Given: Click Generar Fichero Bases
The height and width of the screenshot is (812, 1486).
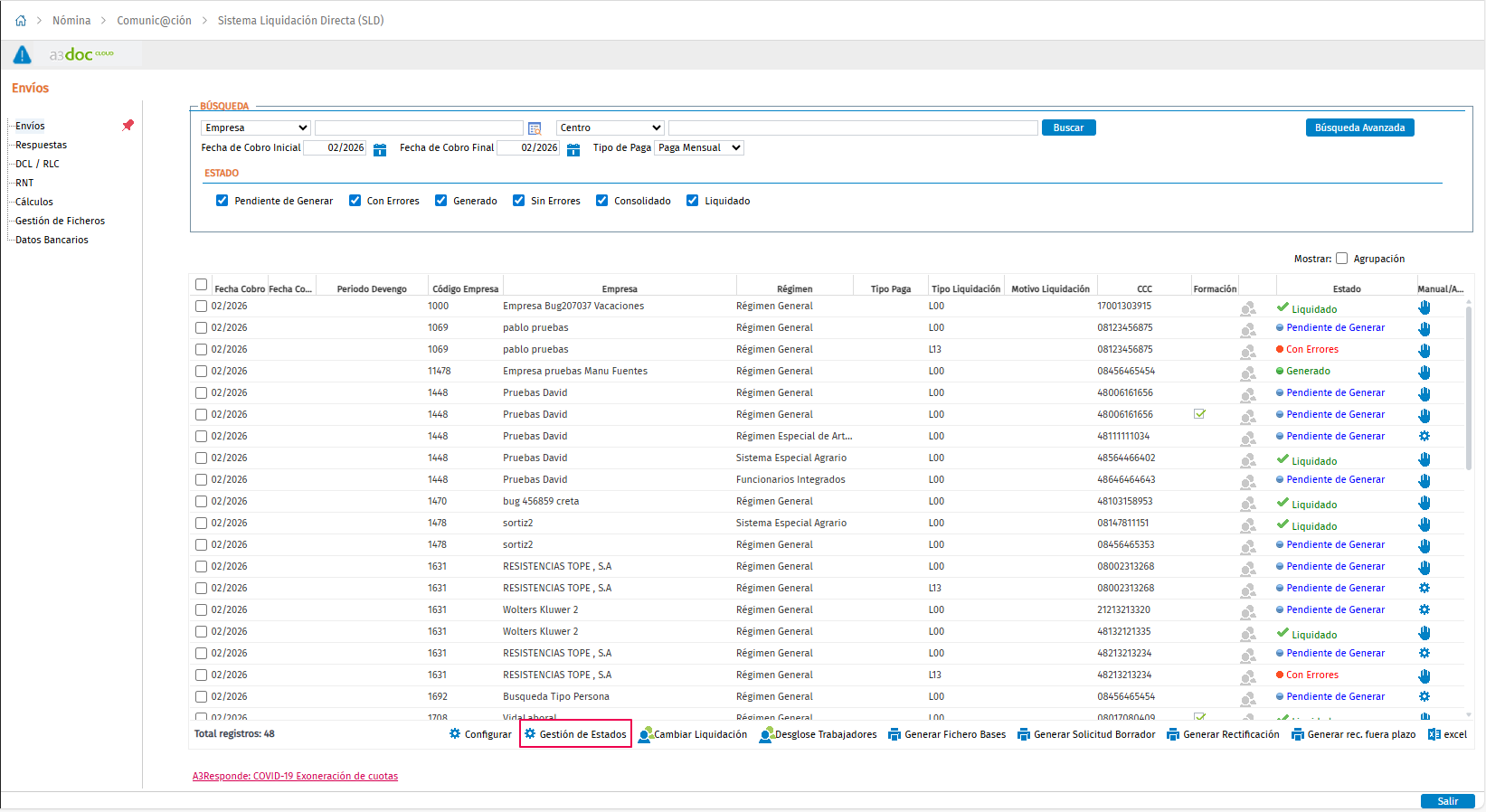Looking at the screenshot, I should [947, 734].
